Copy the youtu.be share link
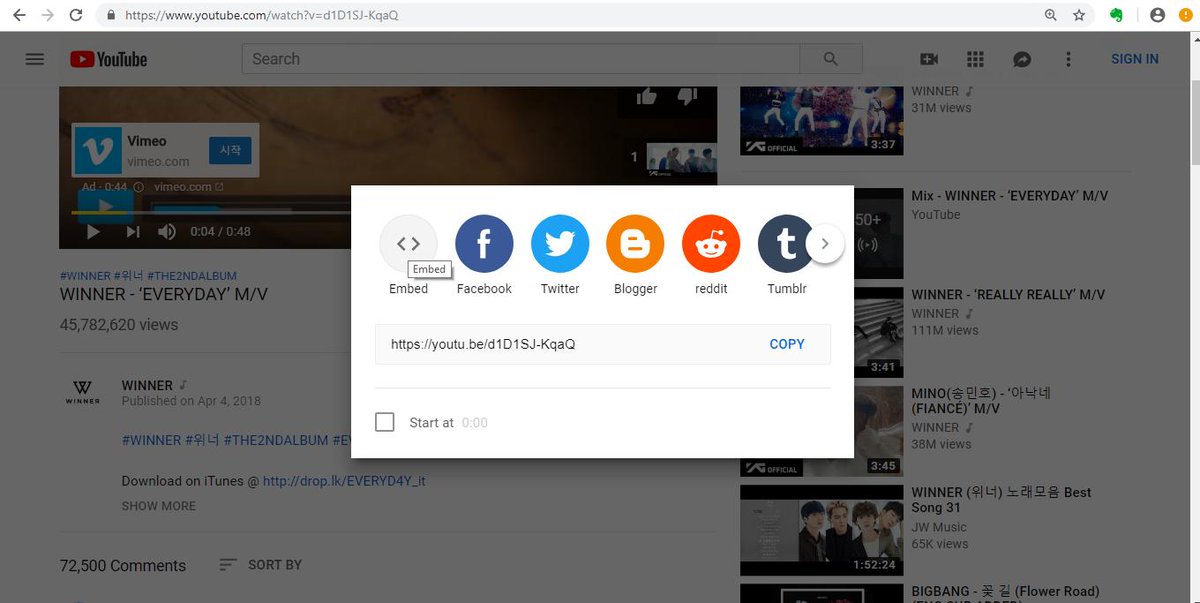The width and height of the screenshot is (1200, 603). point(787,344)
